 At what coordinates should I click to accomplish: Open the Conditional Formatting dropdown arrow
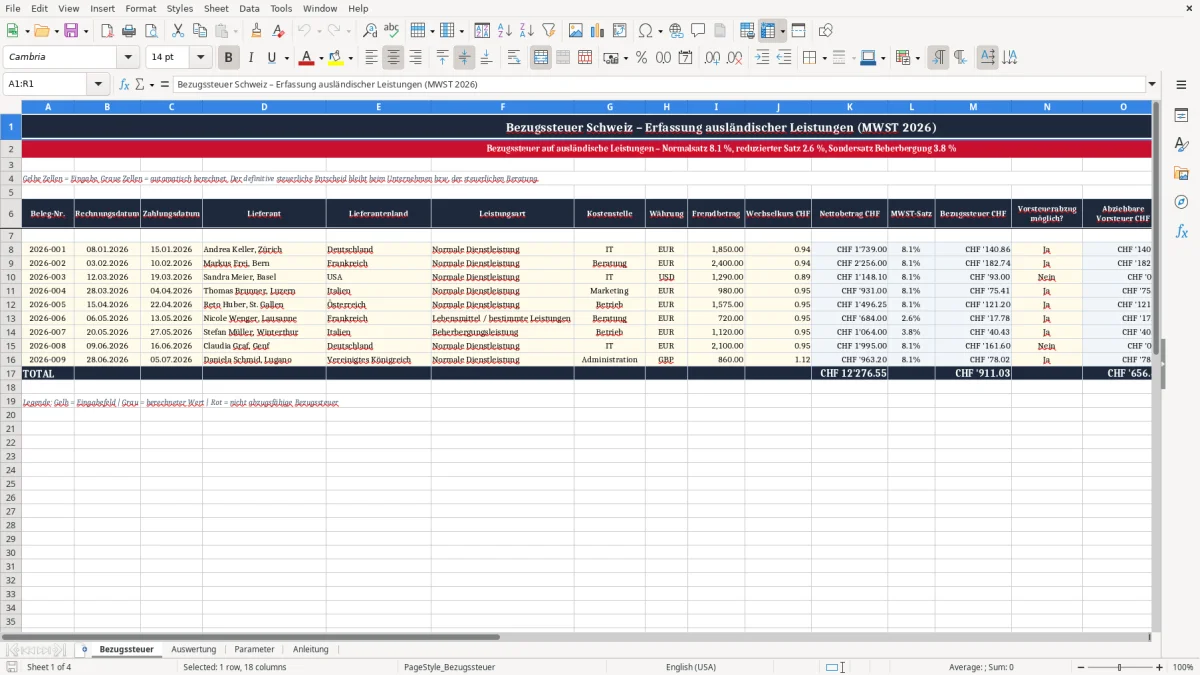point(917,58)
